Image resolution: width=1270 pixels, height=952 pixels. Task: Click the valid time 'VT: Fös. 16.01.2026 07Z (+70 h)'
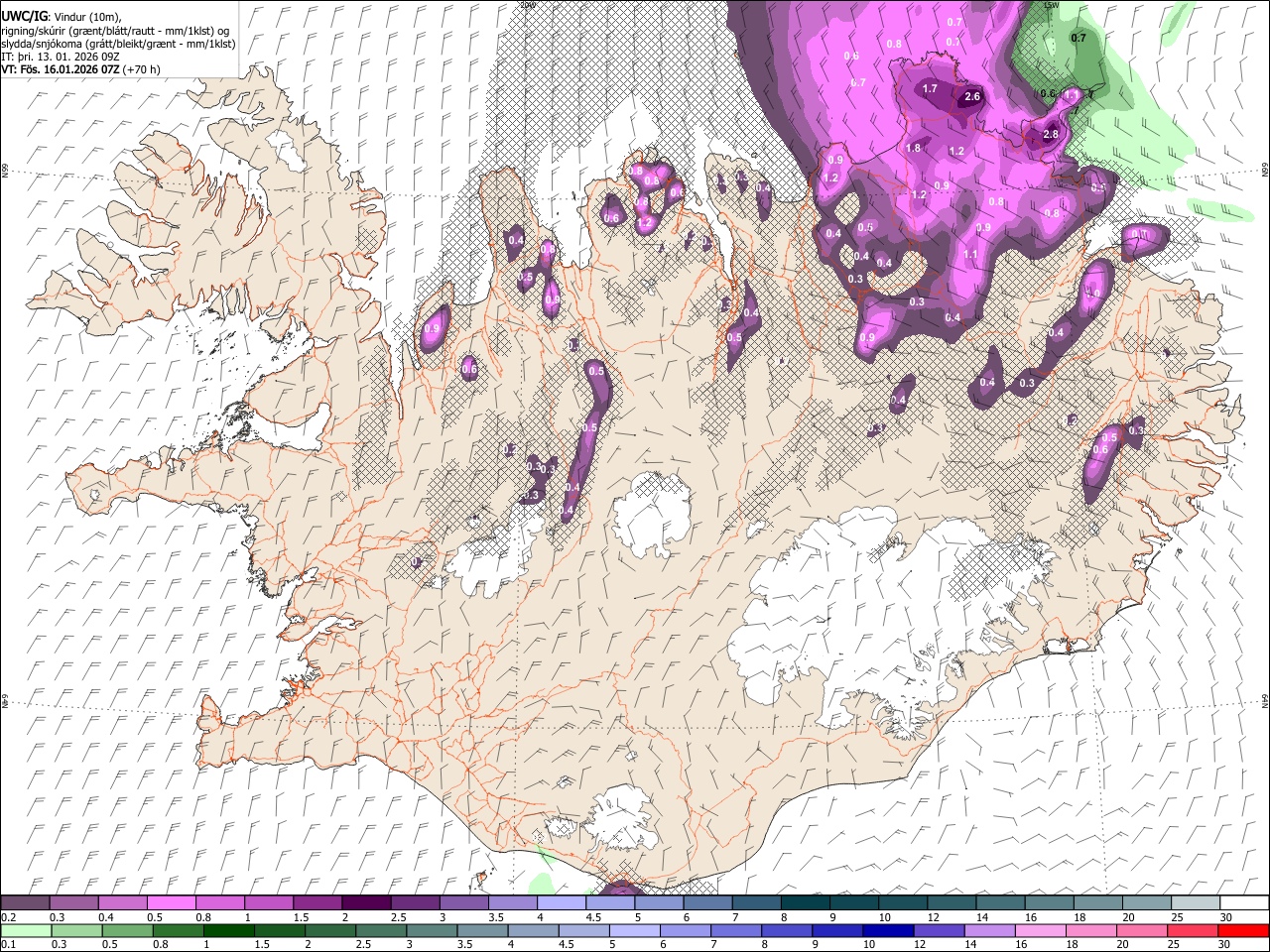(80, 69)
